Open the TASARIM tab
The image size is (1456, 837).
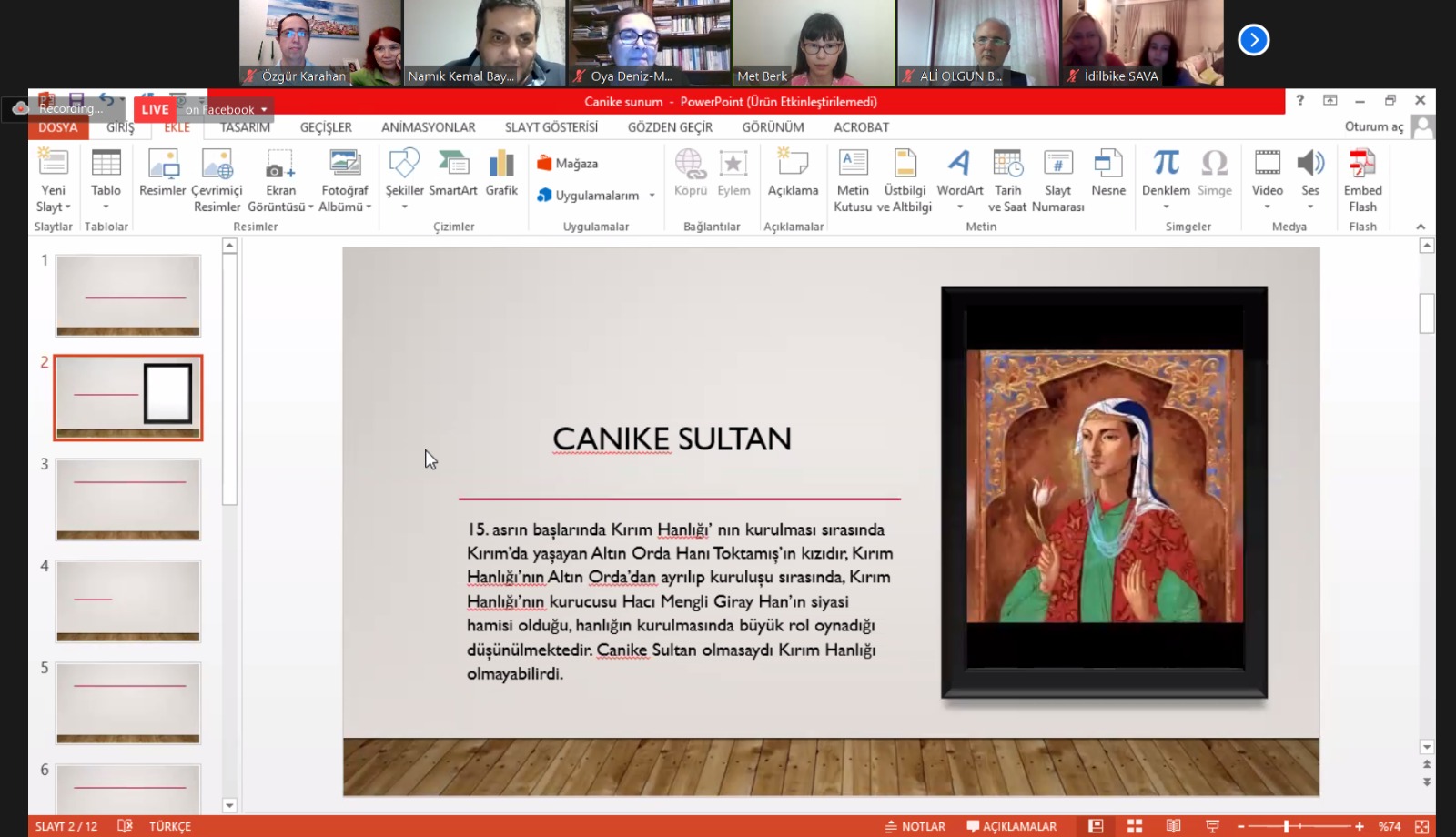click(245, 127)
